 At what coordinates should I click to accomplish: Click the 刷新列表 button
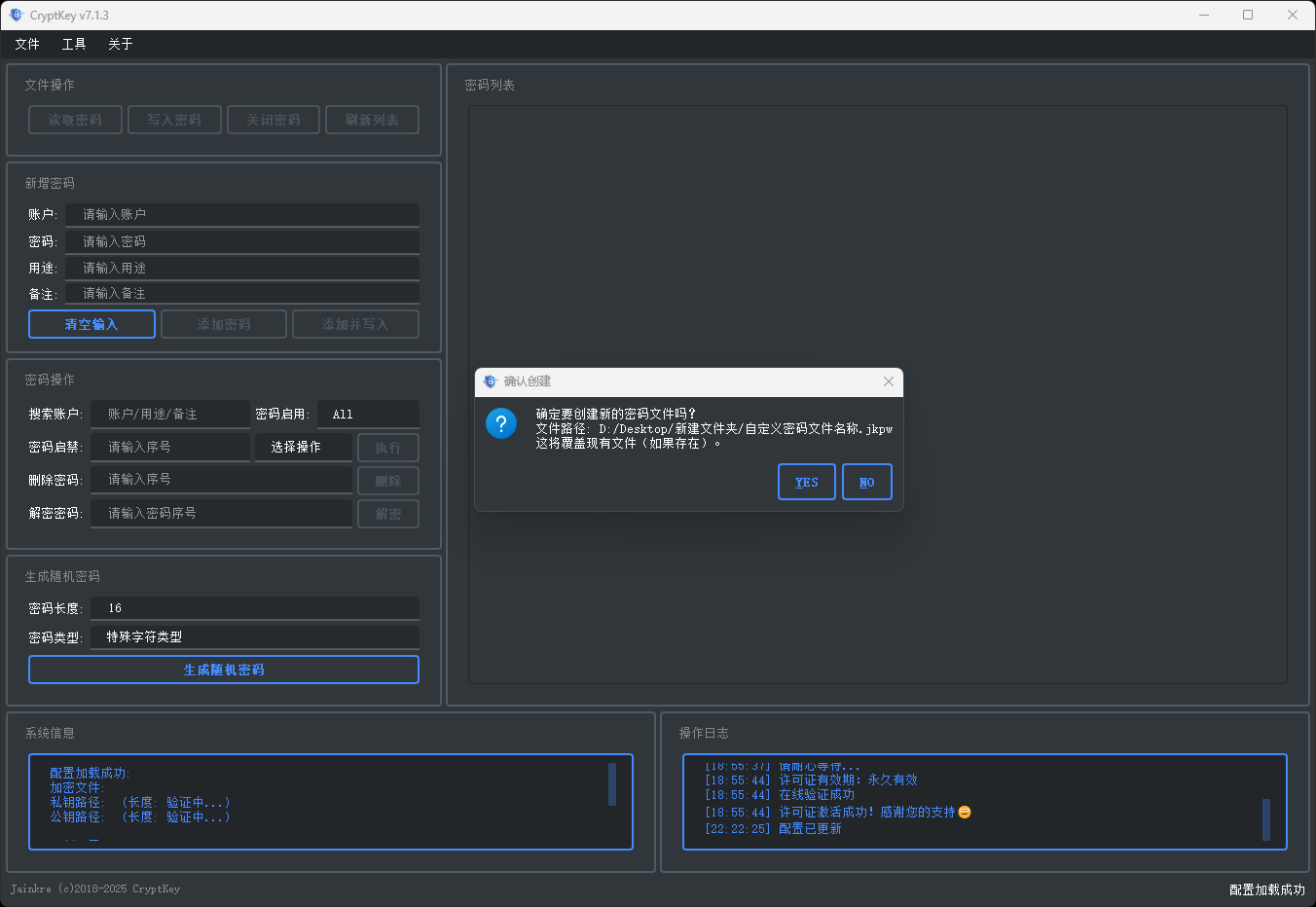(373, 120)
